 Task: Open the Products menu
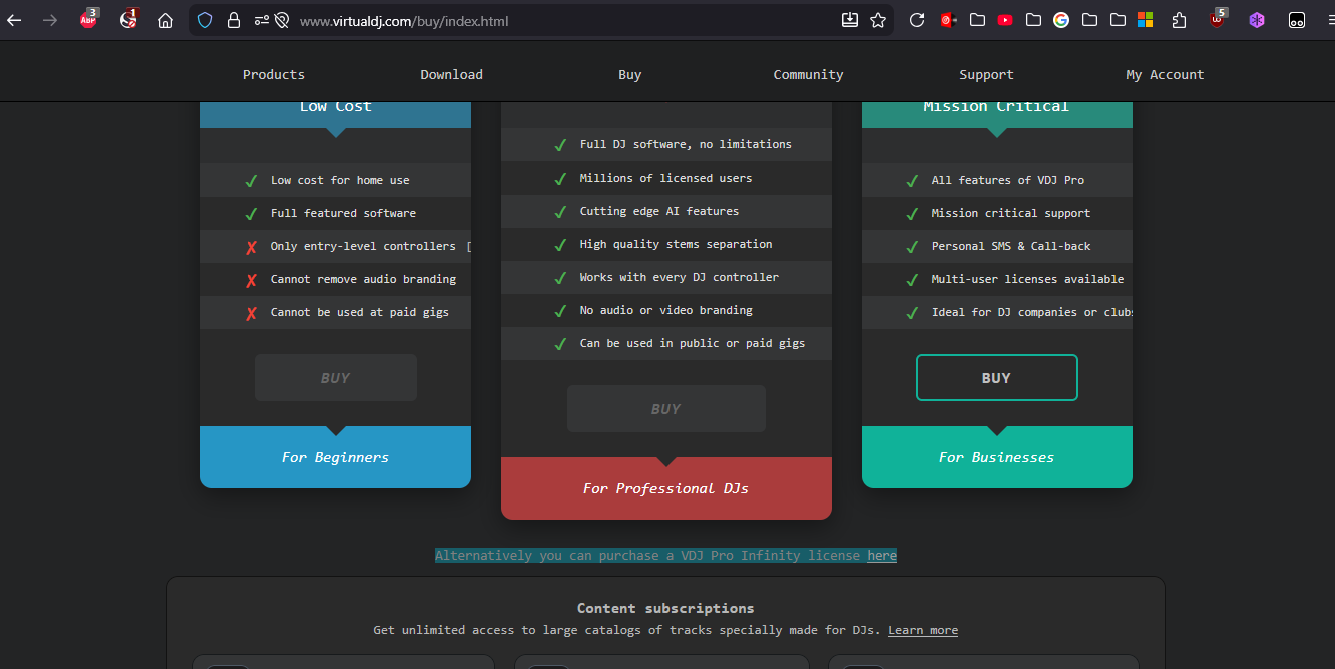click(273, 75)
